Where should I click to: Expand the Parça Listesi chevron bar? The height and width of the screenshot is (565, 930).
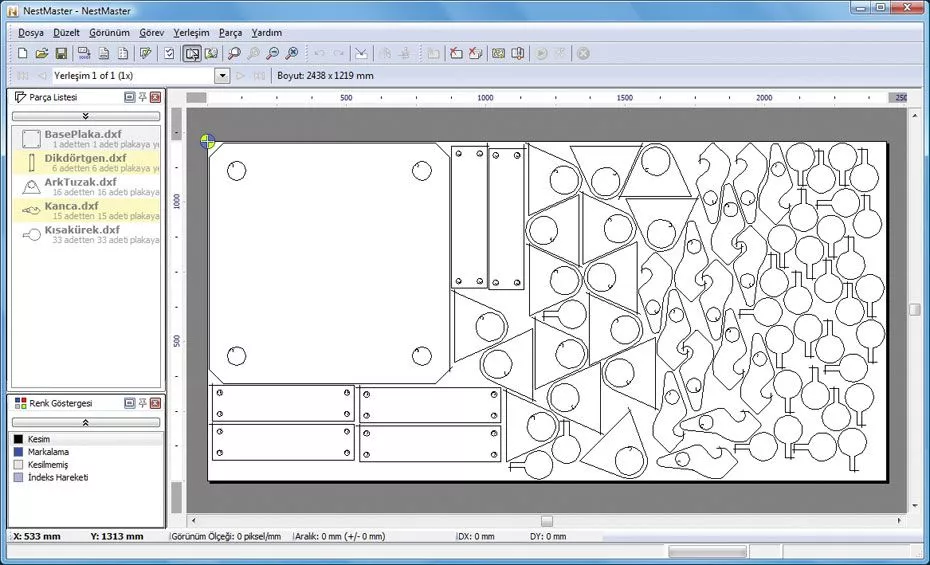click(86, 116)
